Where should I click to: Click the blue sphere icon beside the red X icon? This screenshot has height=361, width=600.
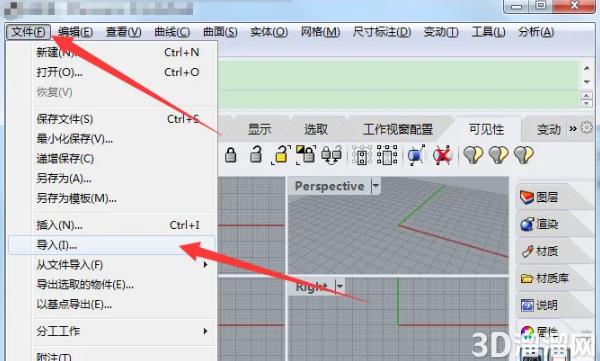click(x=417, y=155)
